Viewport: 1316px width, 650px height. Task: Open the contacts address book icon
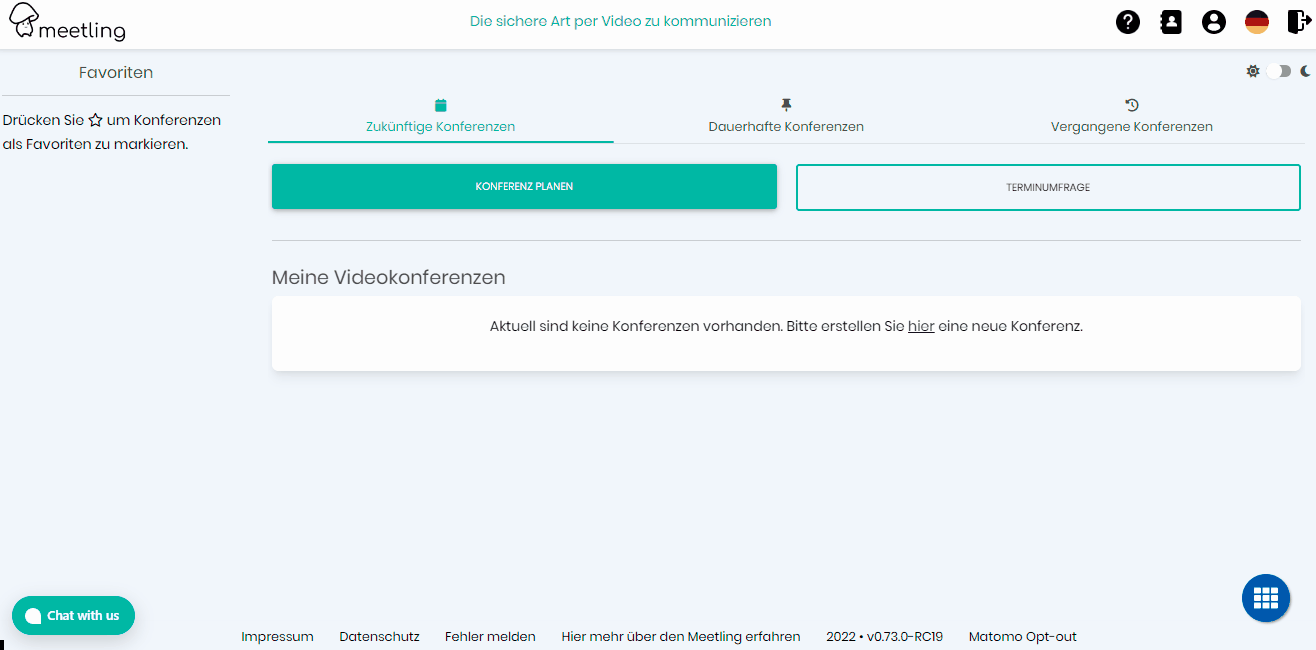pyautogui.click(x=1170, y=21)
